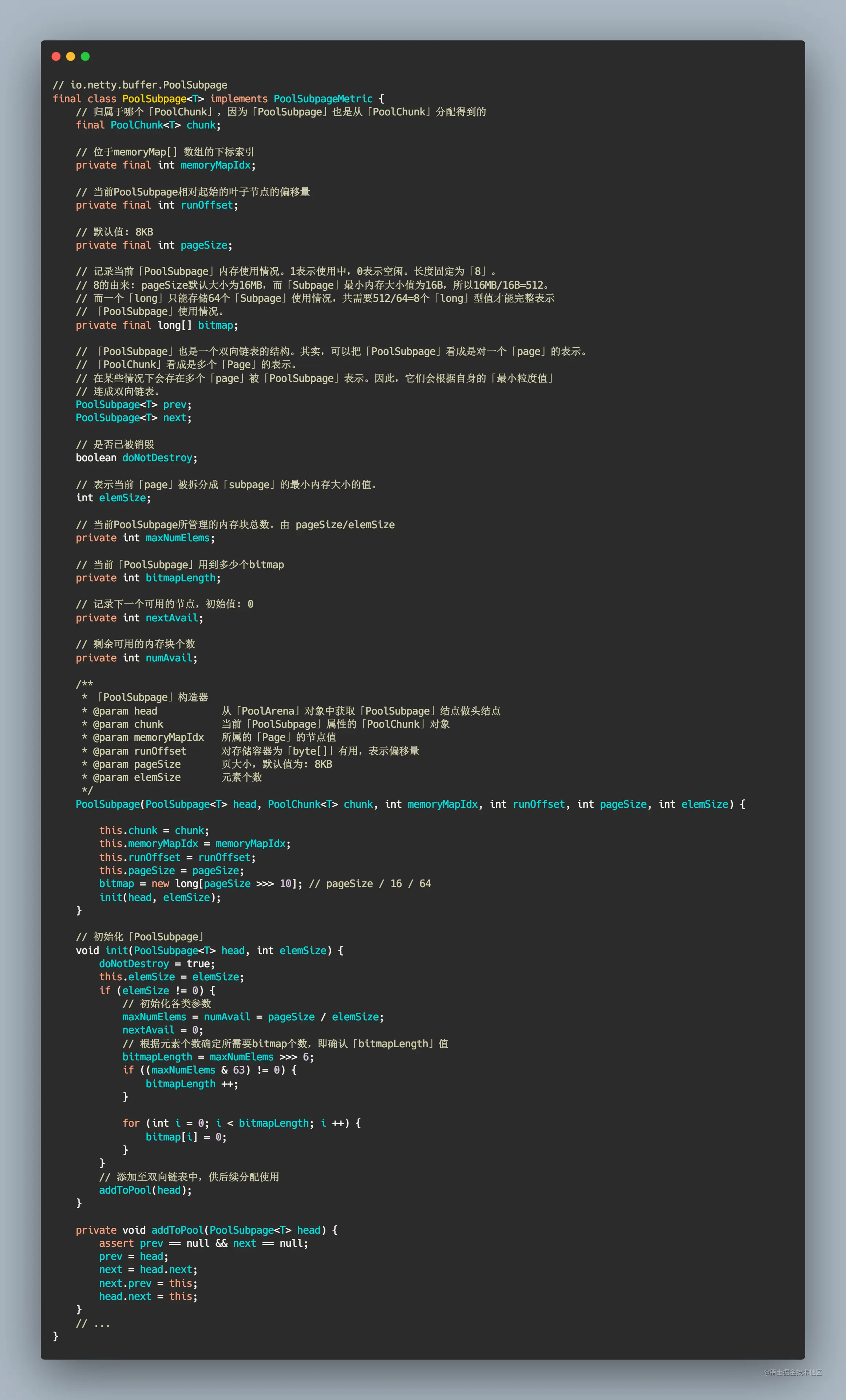The width and height of the screenshot is (846, 1400).
Task: Select the line "private int nextAvail;"
Action: pyautogui.click(x=139, y=618)
